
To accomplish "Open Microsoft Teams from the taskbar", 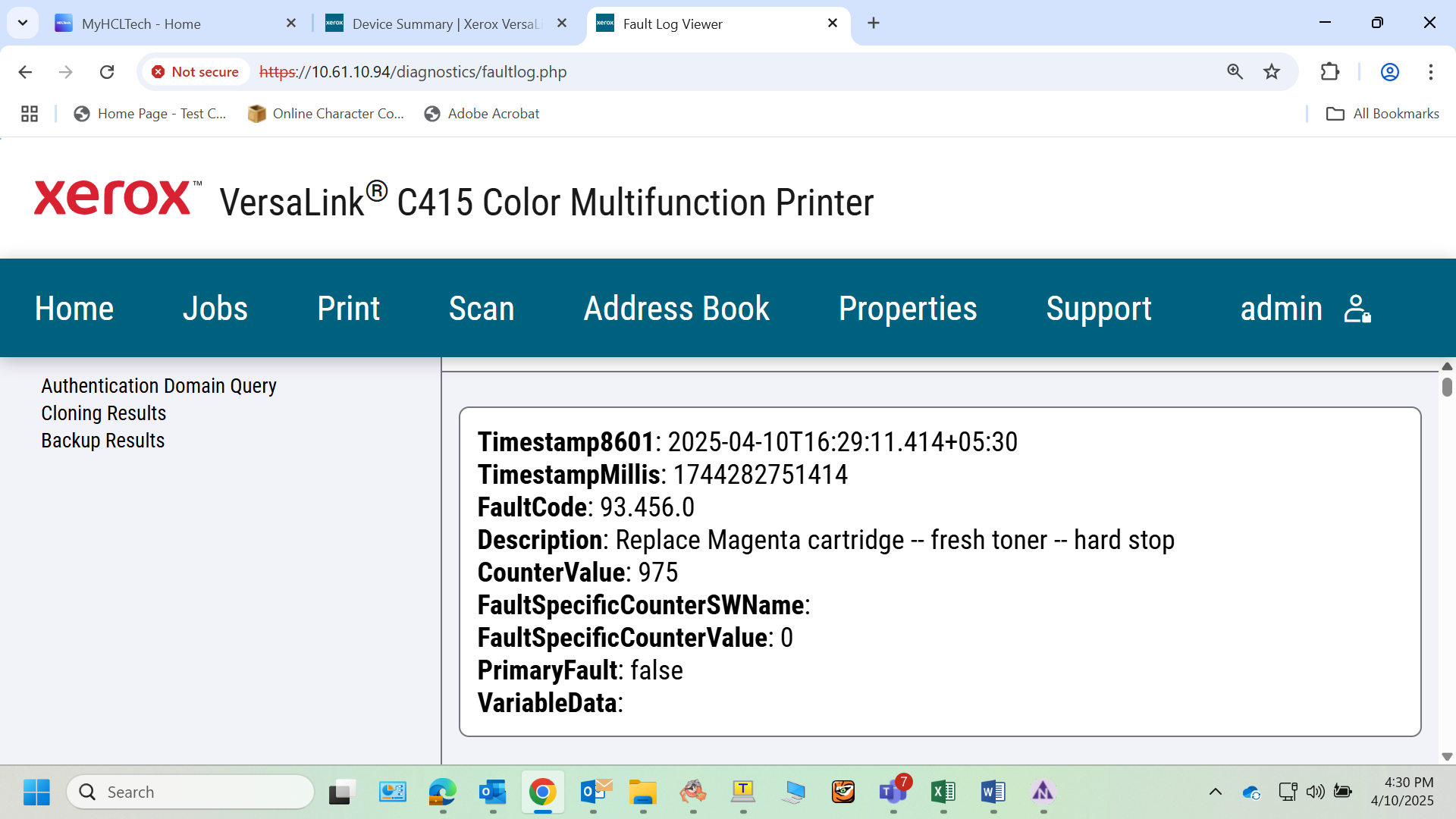I will coord(893,792).
